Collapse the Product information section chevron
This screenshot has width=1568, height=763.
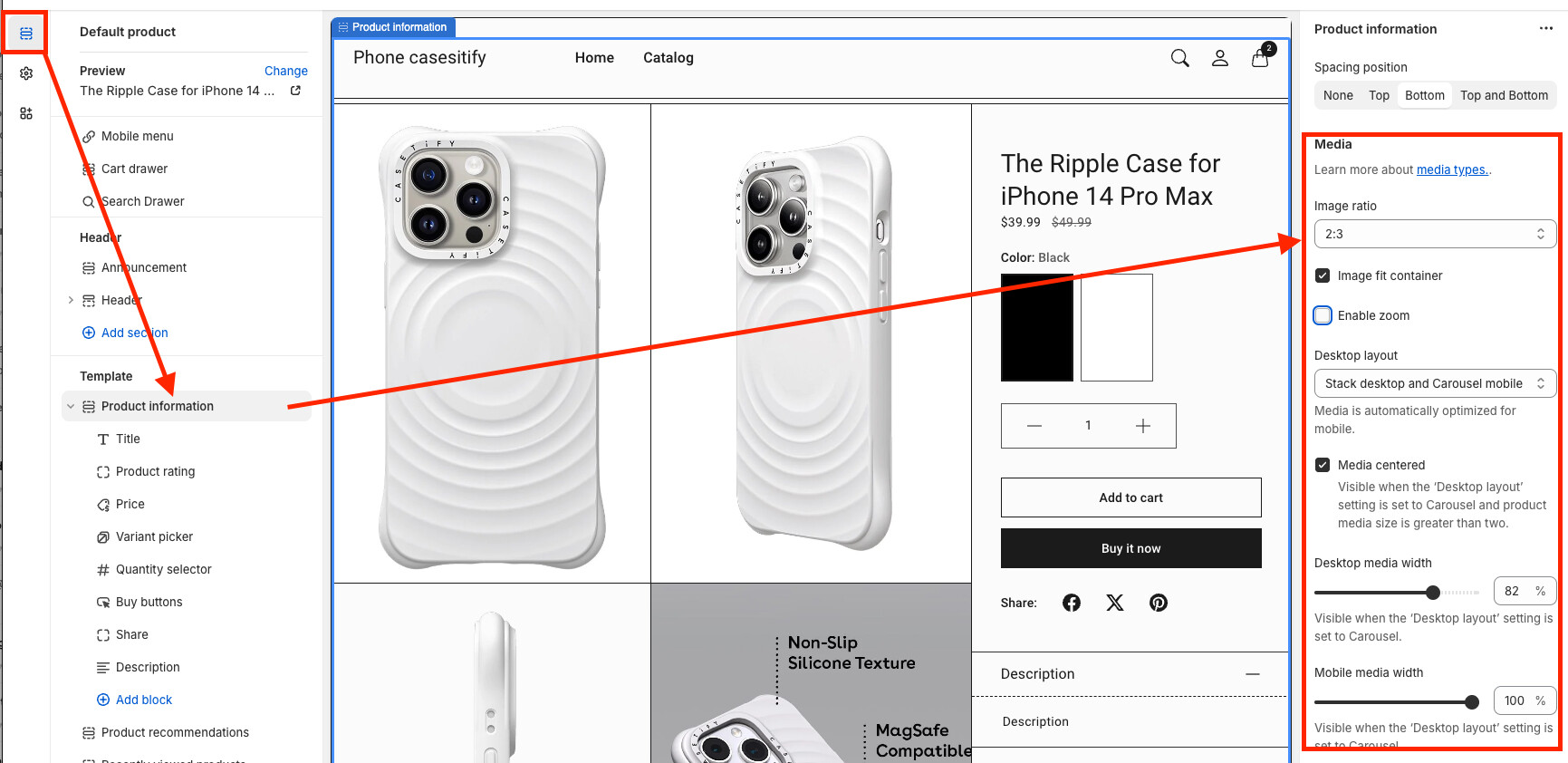pyautogui.click(x=71, y=406)
